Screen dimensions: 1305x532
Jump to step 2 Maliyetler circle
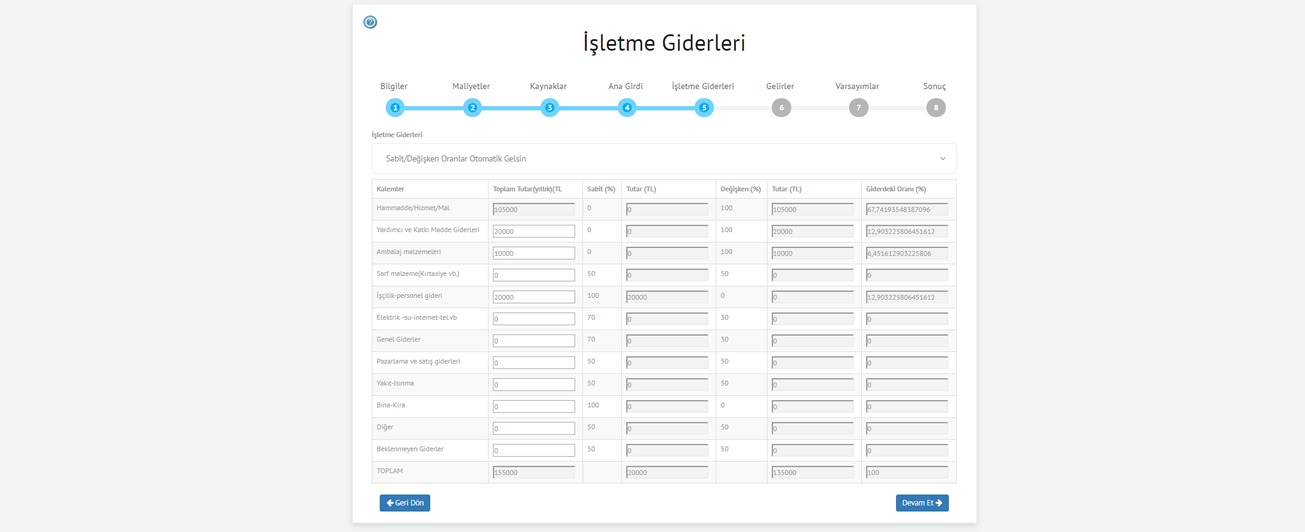coord(472,108)
